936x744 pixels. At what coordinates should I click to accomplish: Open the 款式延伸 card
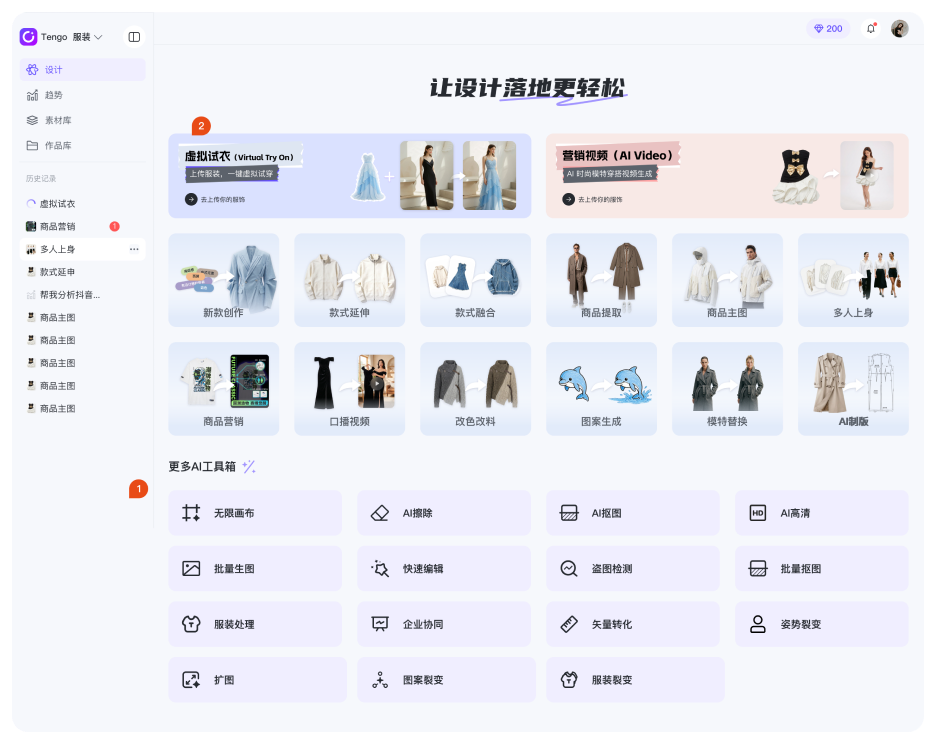click(349, 280)
